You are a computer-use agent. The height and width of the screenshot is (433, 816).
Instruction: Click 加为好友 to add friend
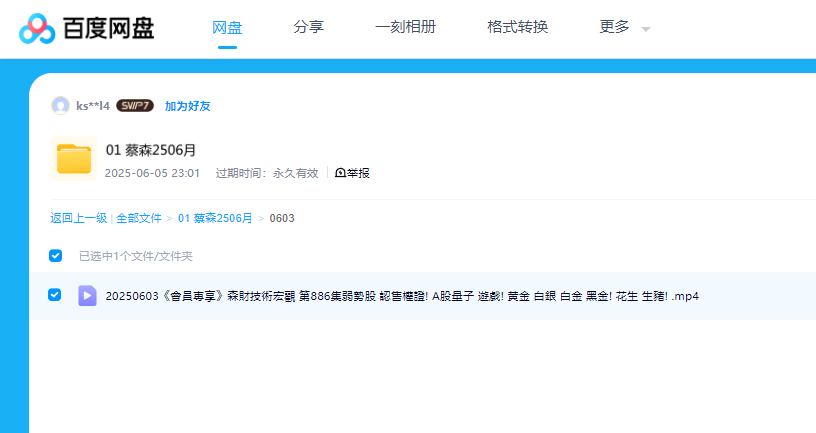click(187, 106)
